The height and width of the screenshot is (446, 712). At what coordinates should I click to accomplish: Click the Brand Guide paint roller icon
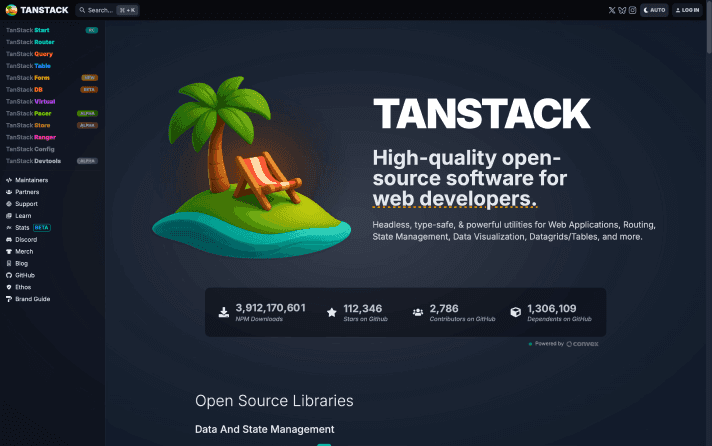9,299
